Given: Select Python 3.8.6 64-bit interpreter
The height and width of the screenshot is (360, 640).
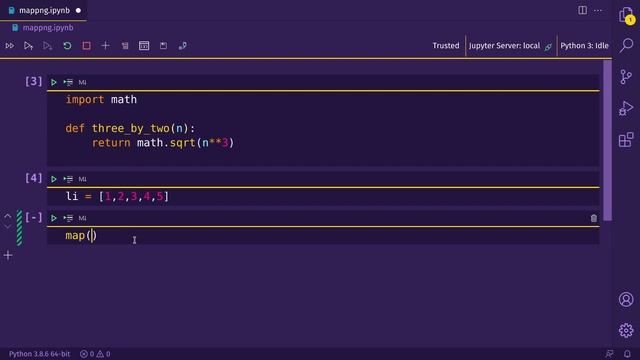Looking at the screenshot, I should [39, 354].
